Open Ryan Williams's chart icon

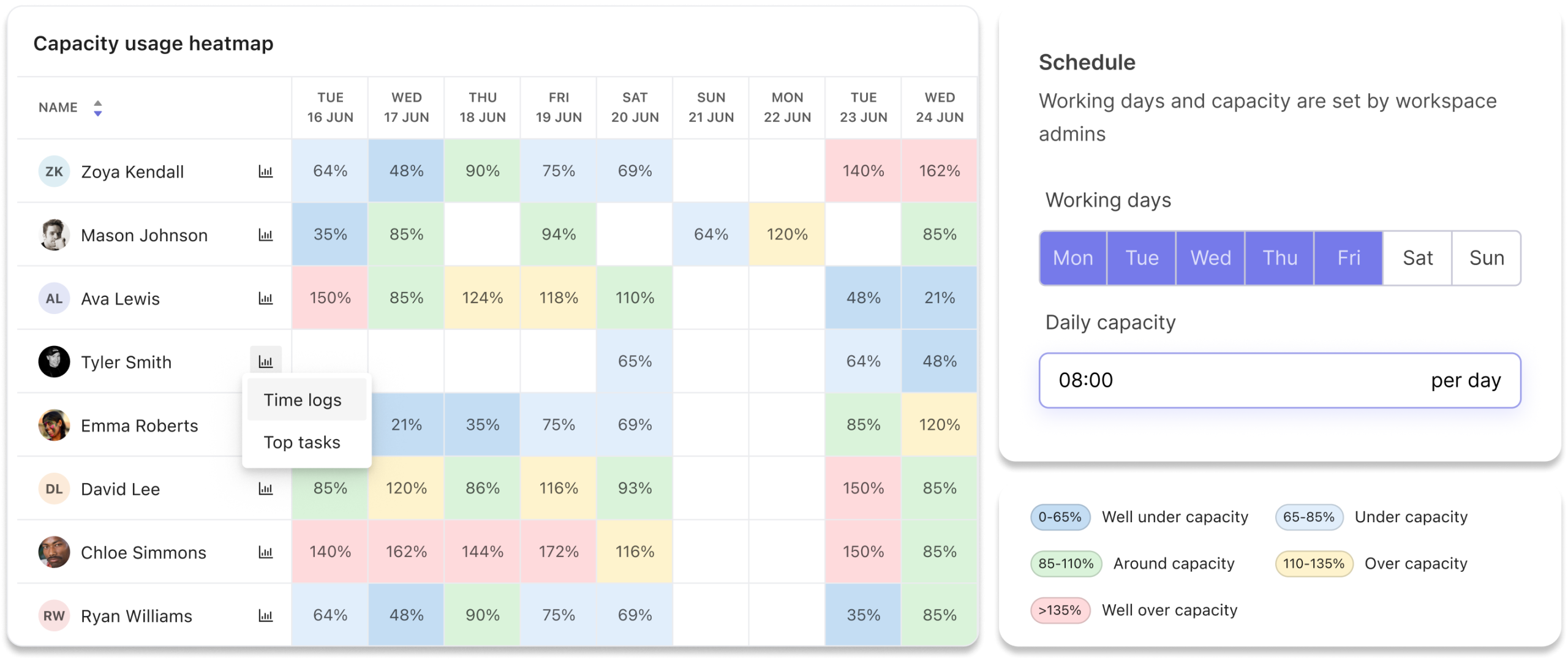265,616
